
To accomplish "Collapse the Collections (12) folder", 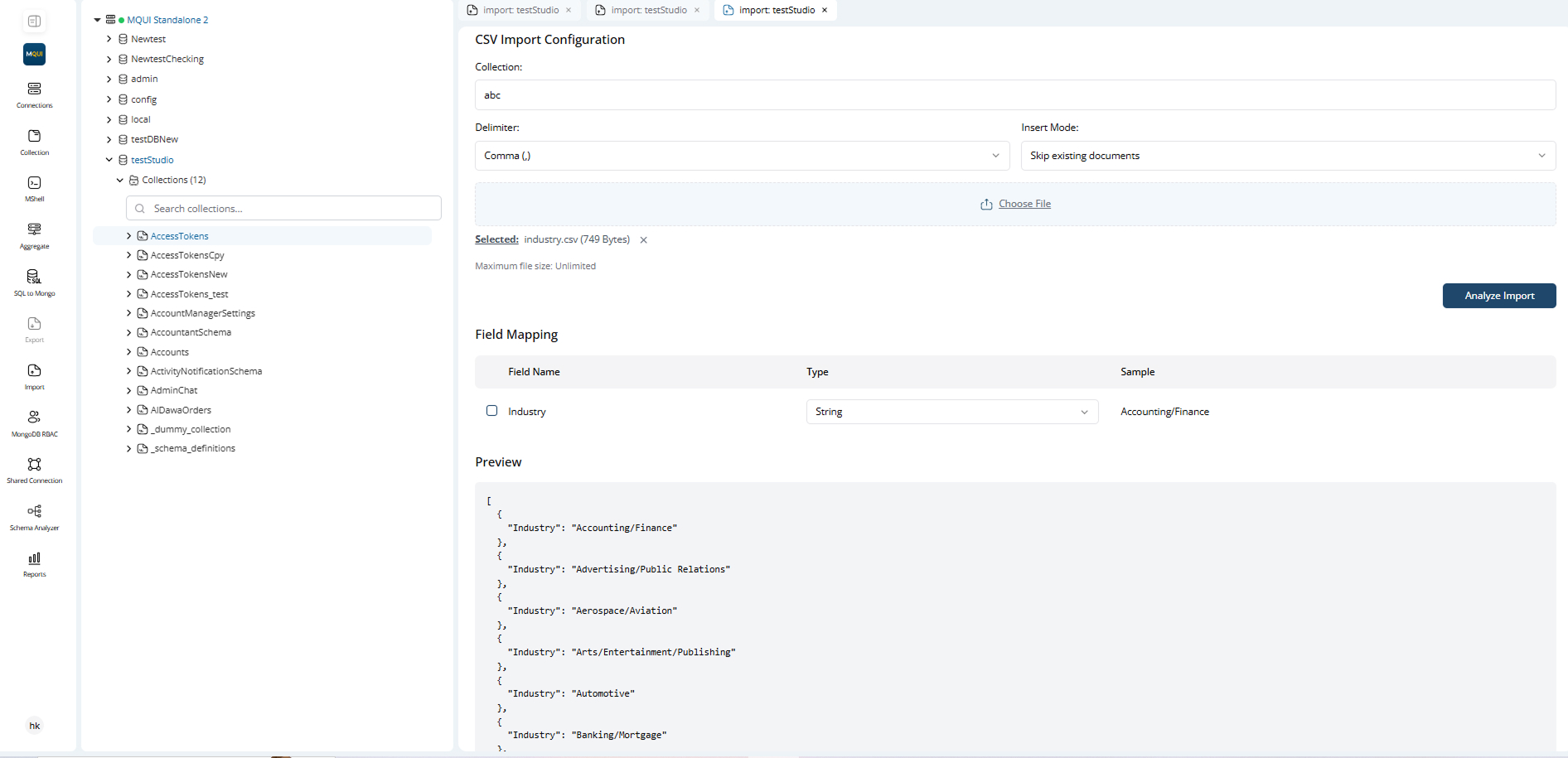I will click(120, 180).
